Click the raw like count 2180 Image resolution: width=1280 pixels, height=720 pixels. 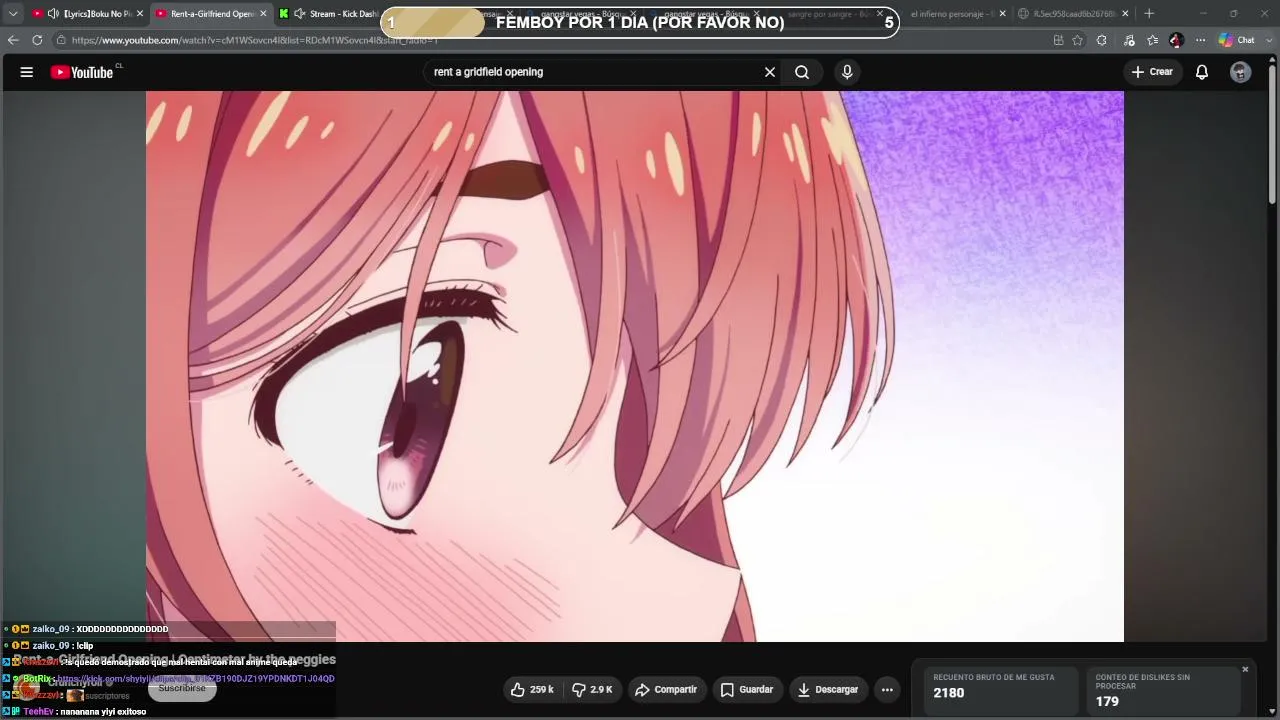tap(949, 693)
